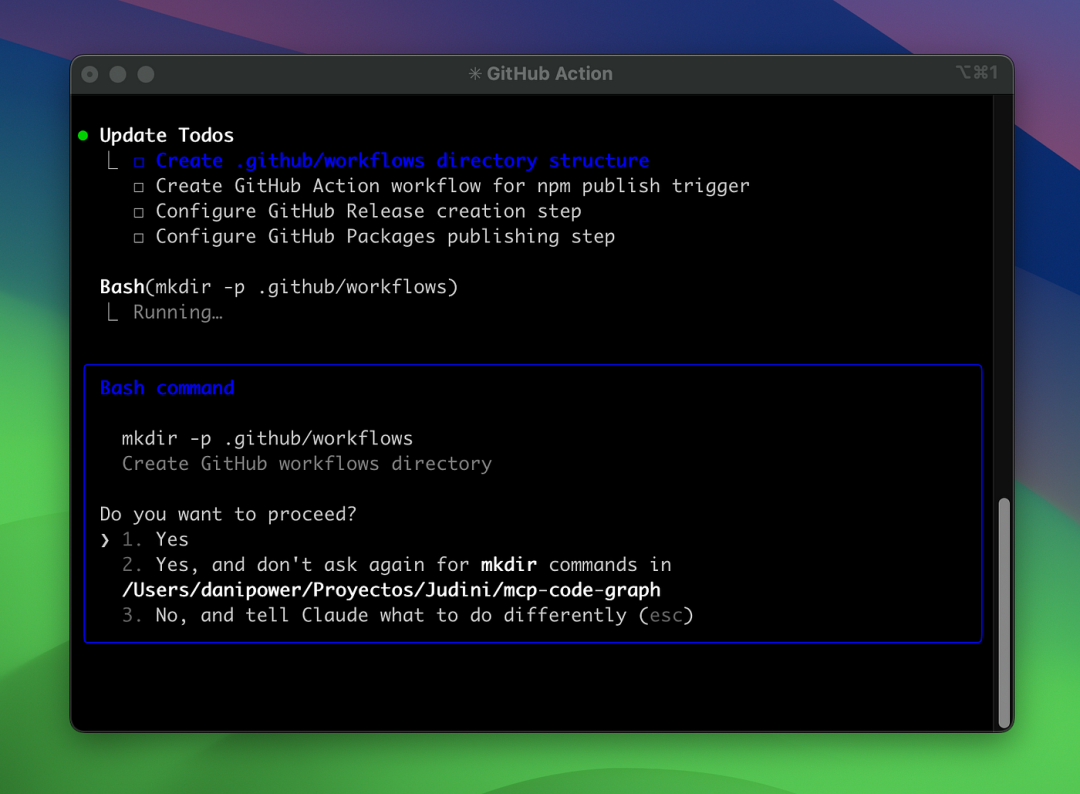Click the 'Create GitHub workflows directory' description text
Screen dimensions: 1080x794
tap(306, 464)
